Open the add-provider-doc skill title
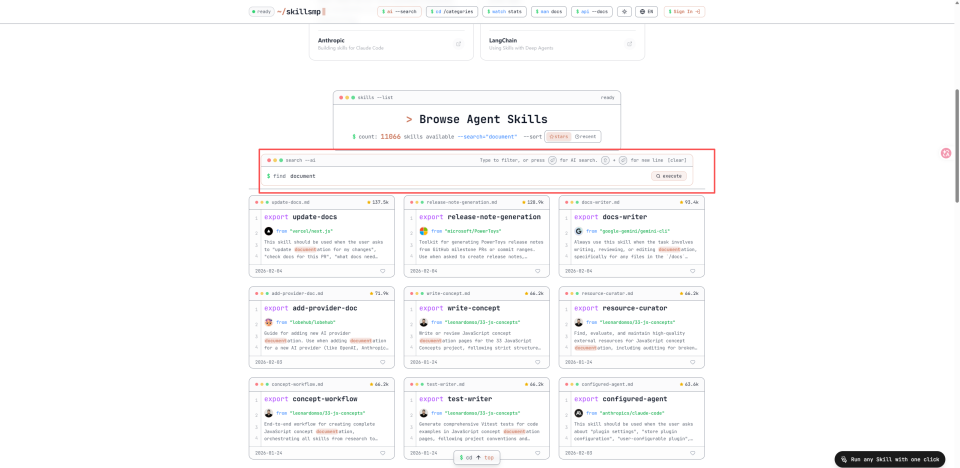Screen dimensions: 960x468 (324, 308)
